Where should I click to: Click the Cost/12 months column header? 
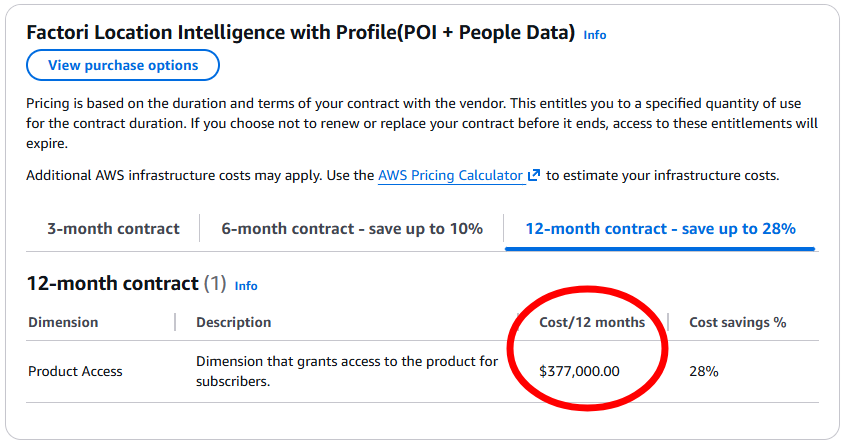(x=592, y=322)
